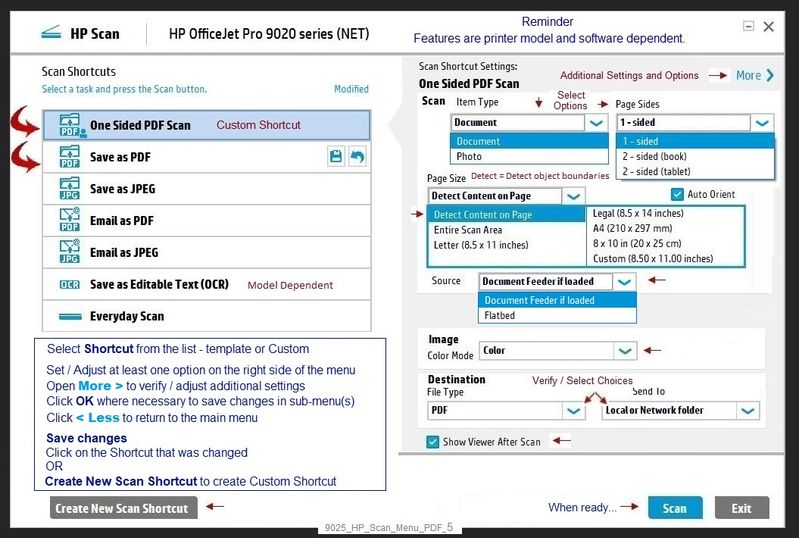Select the Email as JPEG shortcut

point(206,252)
